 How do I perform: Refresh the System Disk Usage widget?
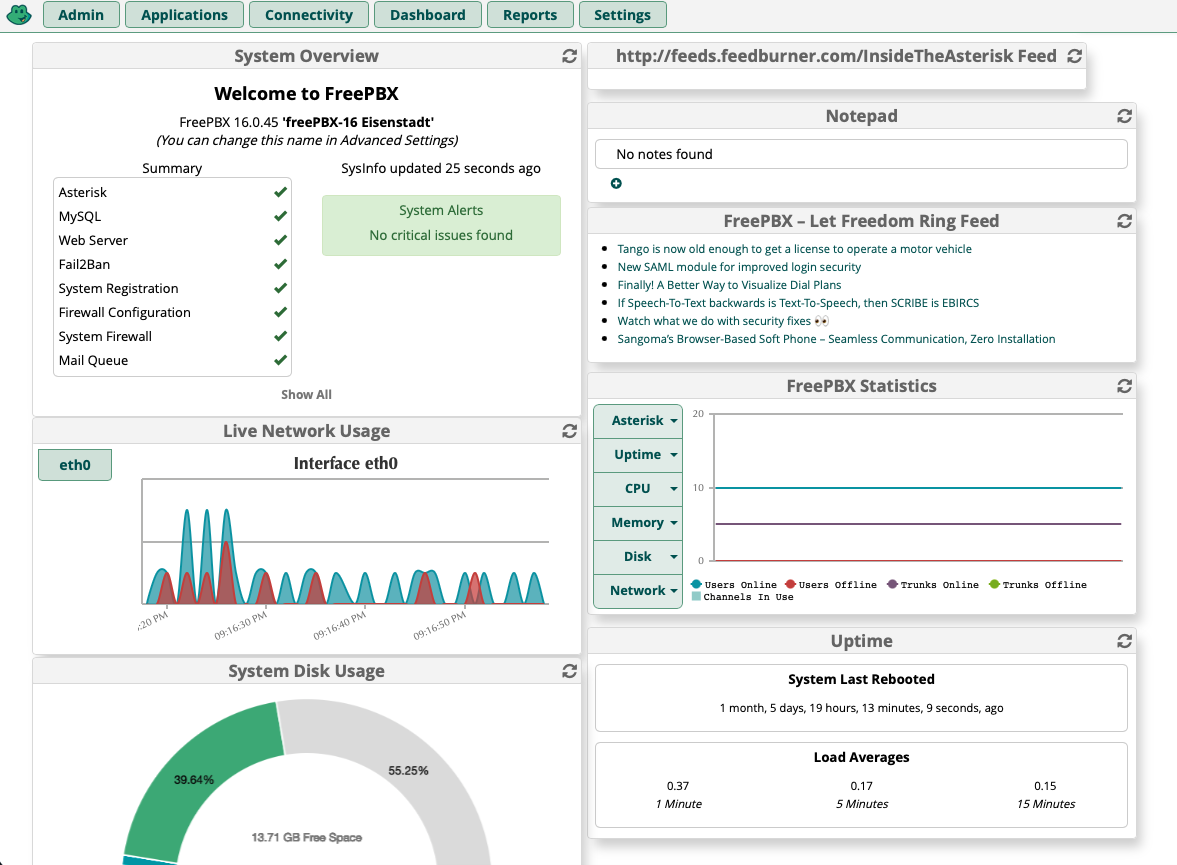(x=569, y=672)
